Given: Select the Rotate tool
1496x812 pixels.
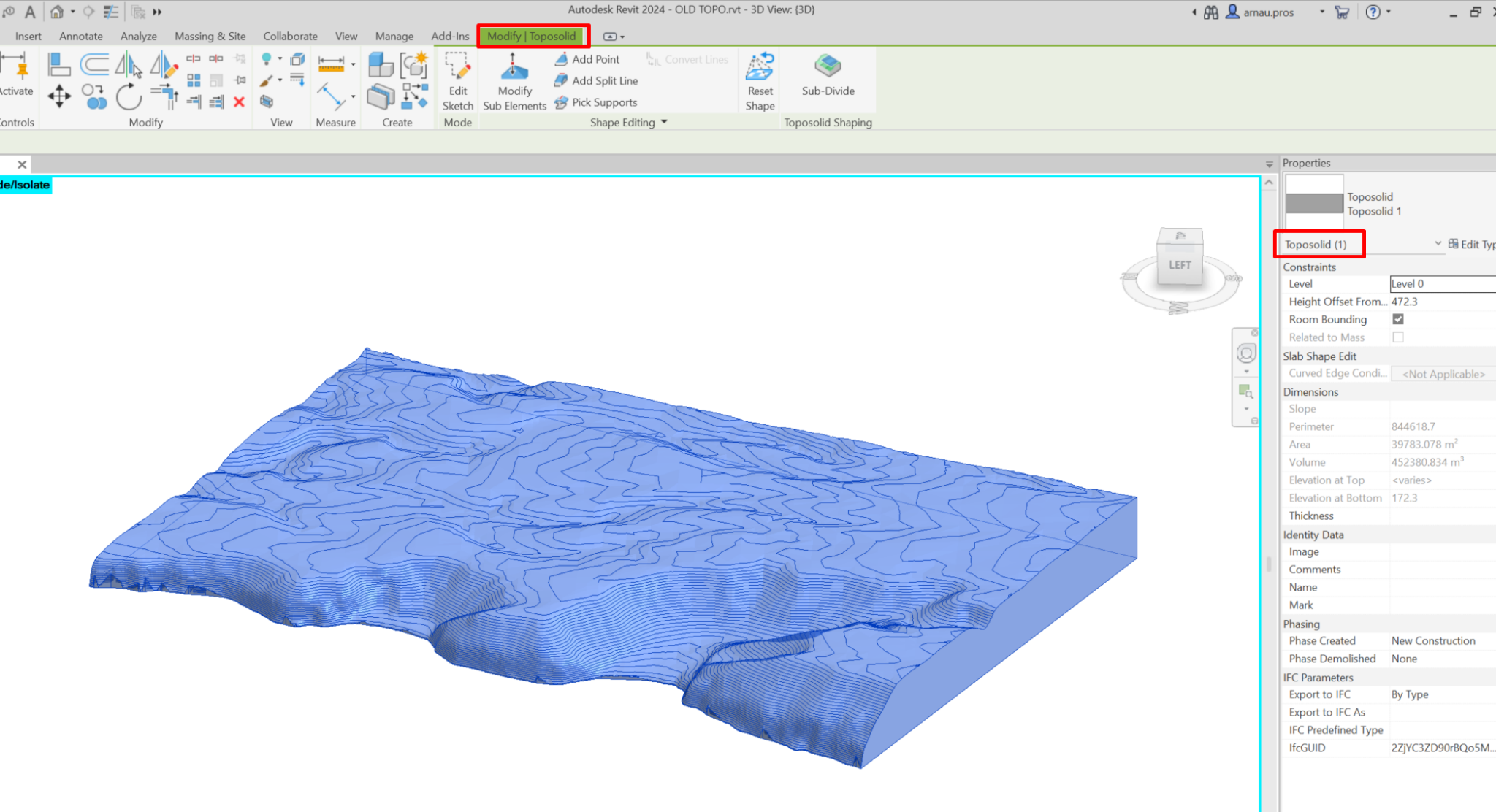Looking at the screenshot, I should [129, 96].
